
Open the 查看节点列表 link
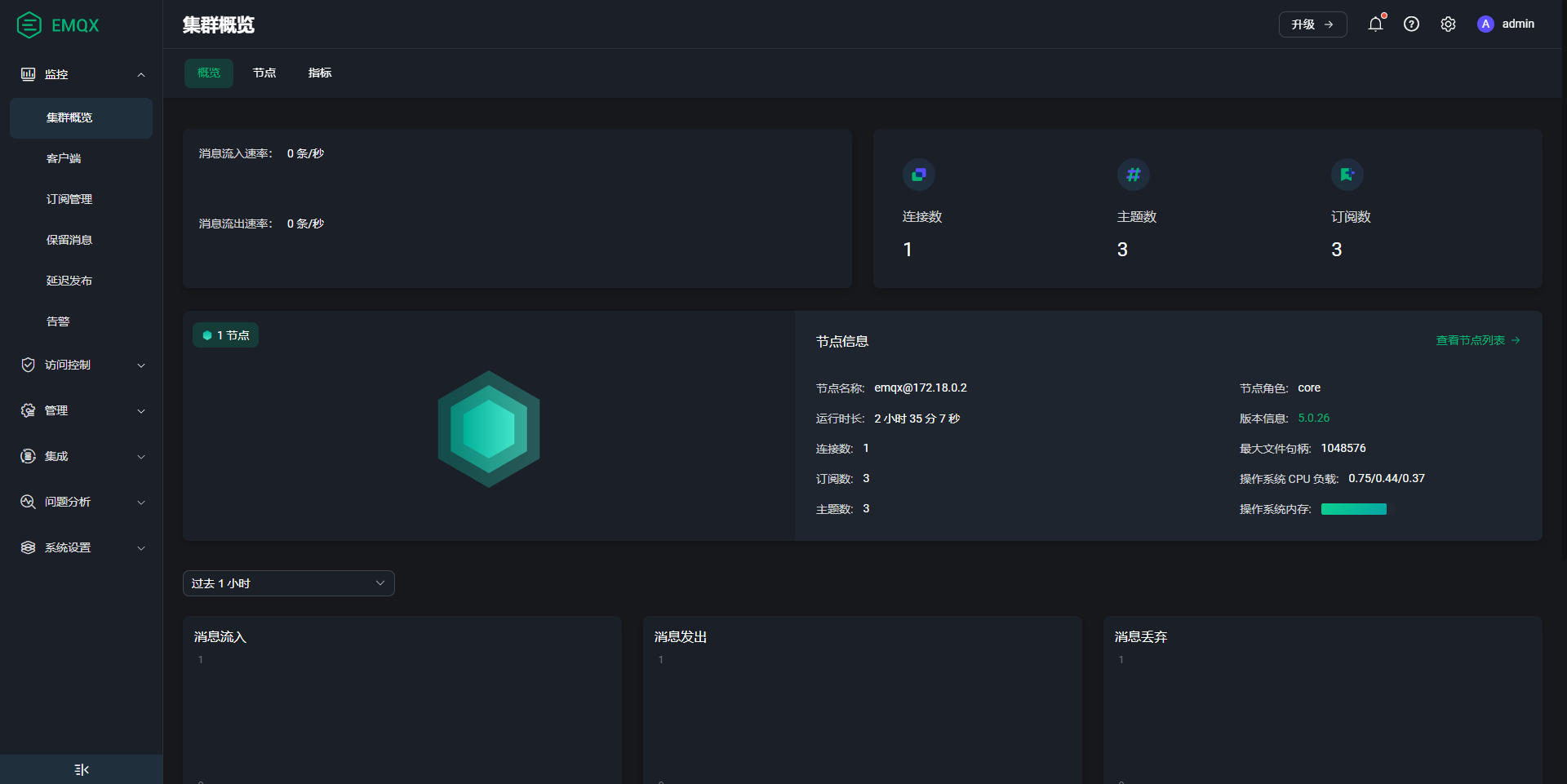point(1477,340)
